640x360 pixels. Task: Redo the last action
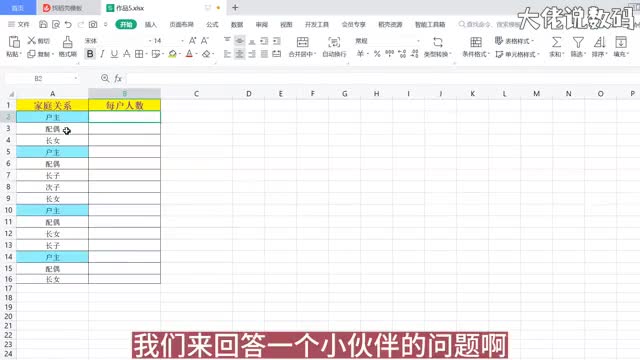(81, 24)
